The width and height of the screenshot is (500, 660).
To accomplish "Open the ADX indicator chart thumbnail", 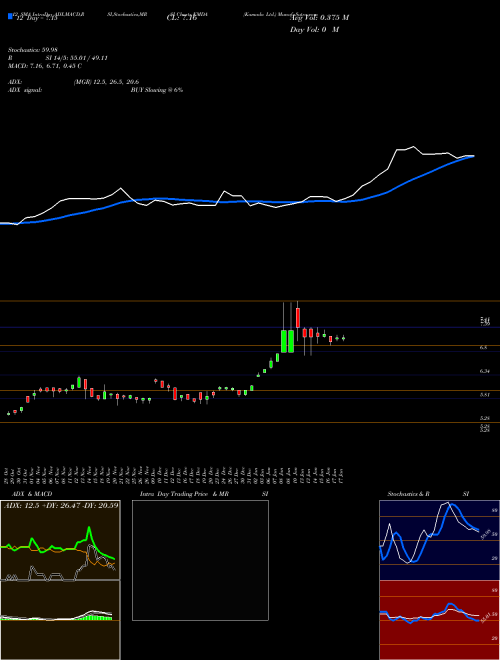I will click(60, 540).
